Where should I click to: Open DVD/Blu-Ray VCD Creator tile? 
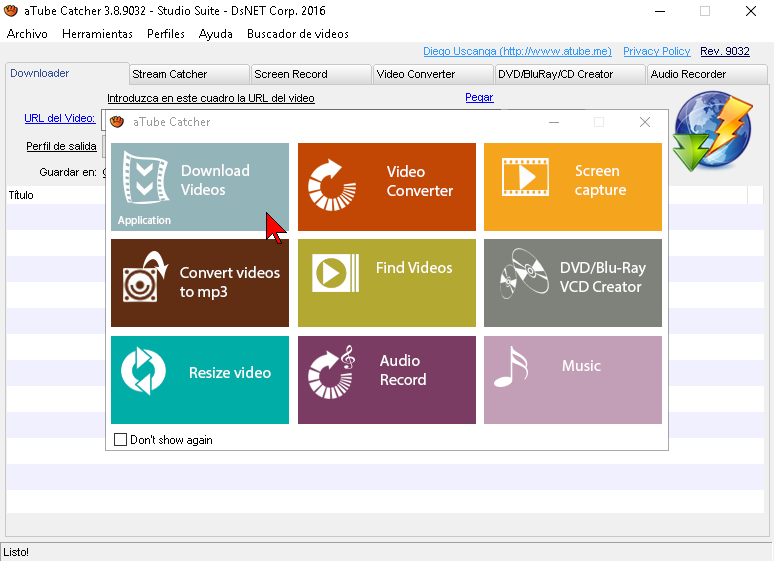point(573,283)
